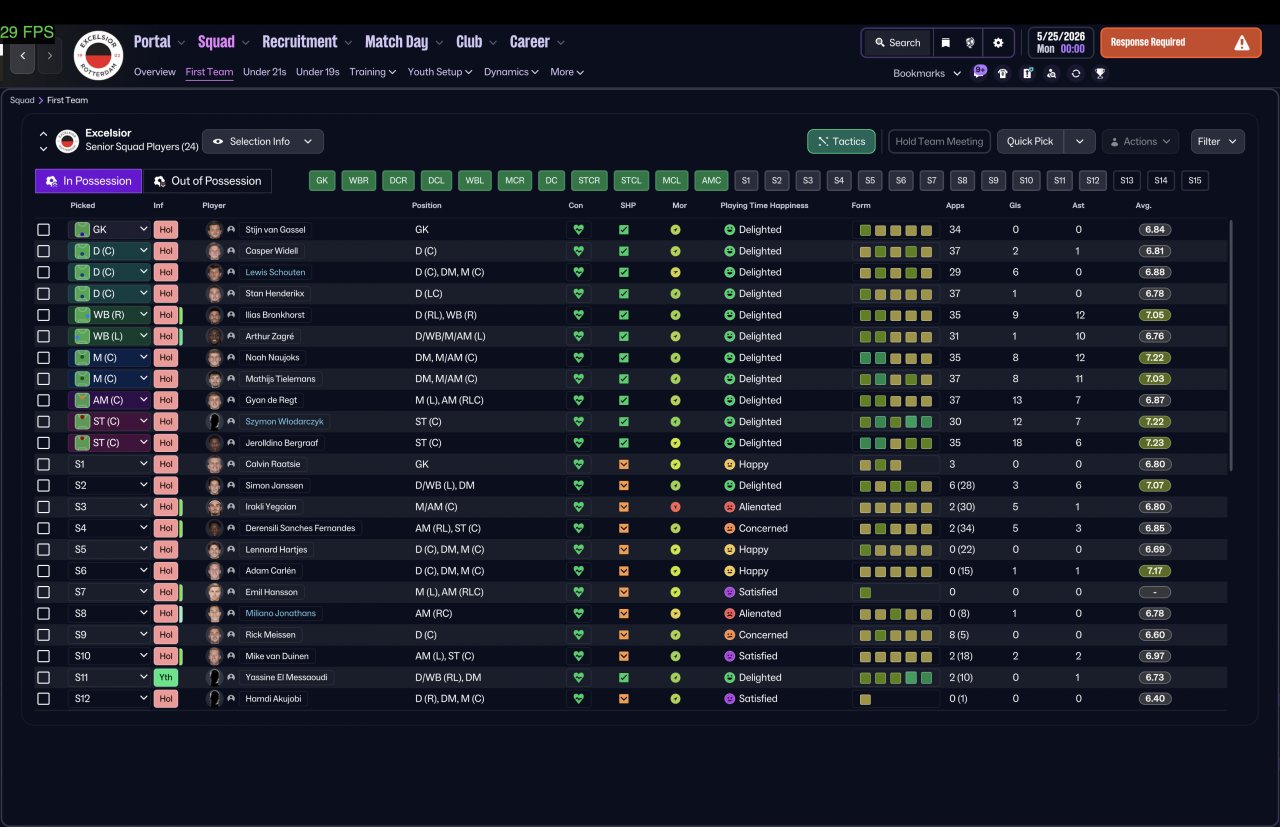Click the morale icon for Irakli Yegoian
The width and height of the screenshot is (1280, 827).
point(675,507)
